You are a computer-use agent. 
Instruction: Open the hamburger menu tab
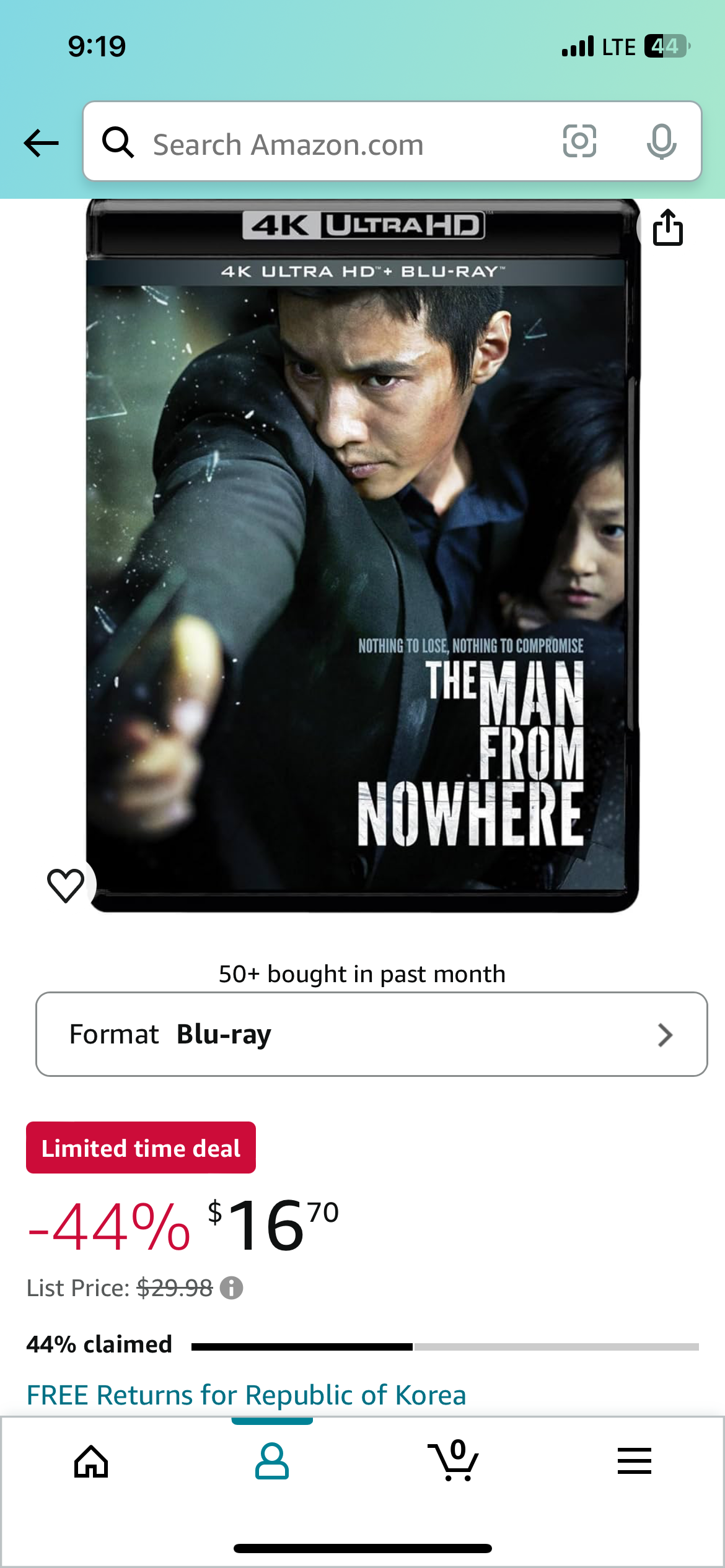(x=635, y=1461)
